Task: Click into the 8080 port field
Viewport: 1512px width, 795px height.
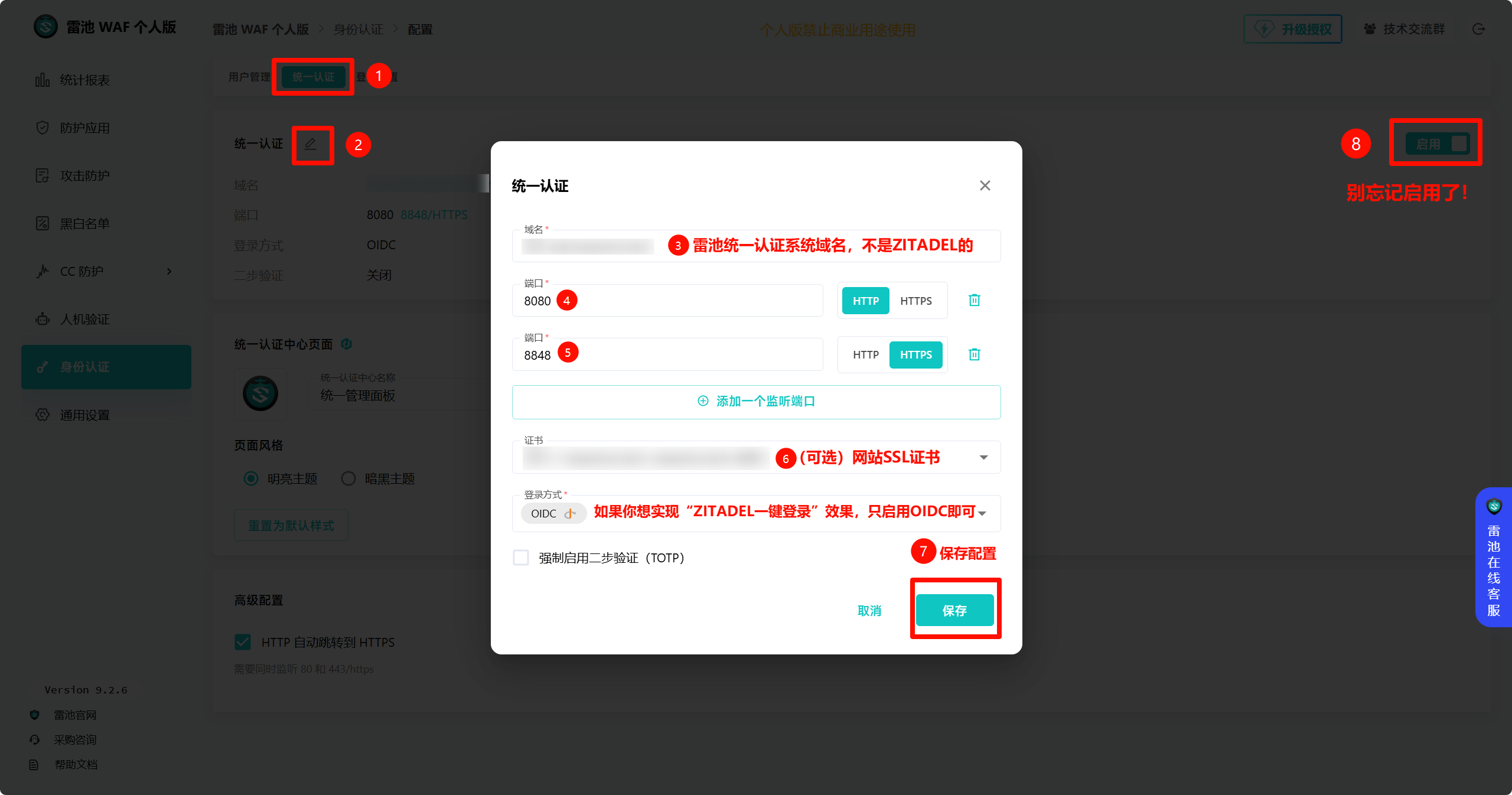Action: coord(679,301)
